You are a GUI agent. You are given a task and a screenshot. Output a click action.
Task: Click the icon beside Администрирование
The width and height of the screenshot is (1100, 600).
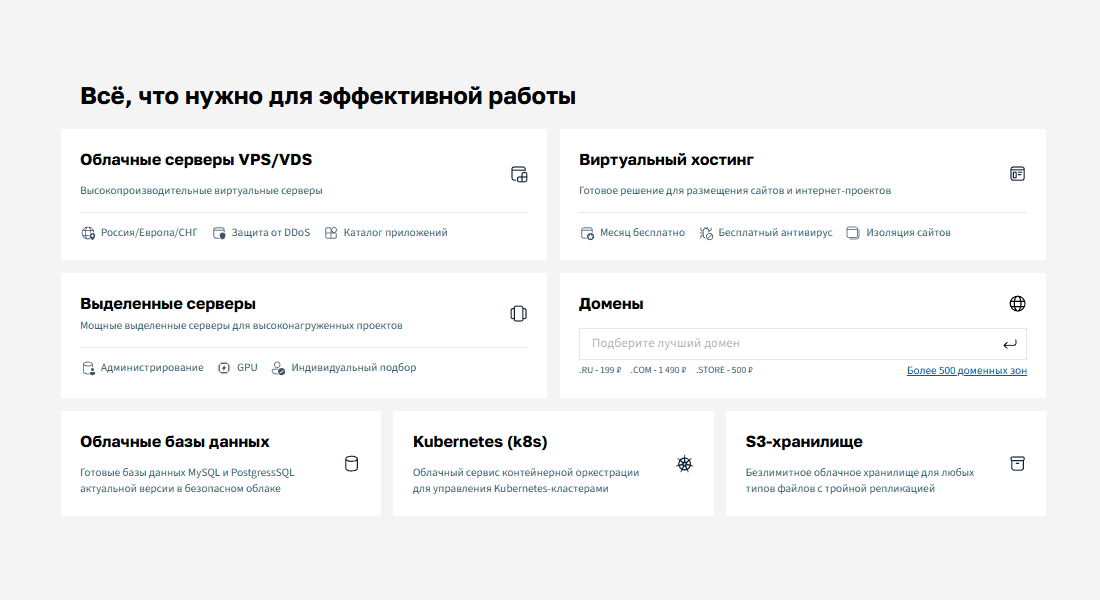88,368
